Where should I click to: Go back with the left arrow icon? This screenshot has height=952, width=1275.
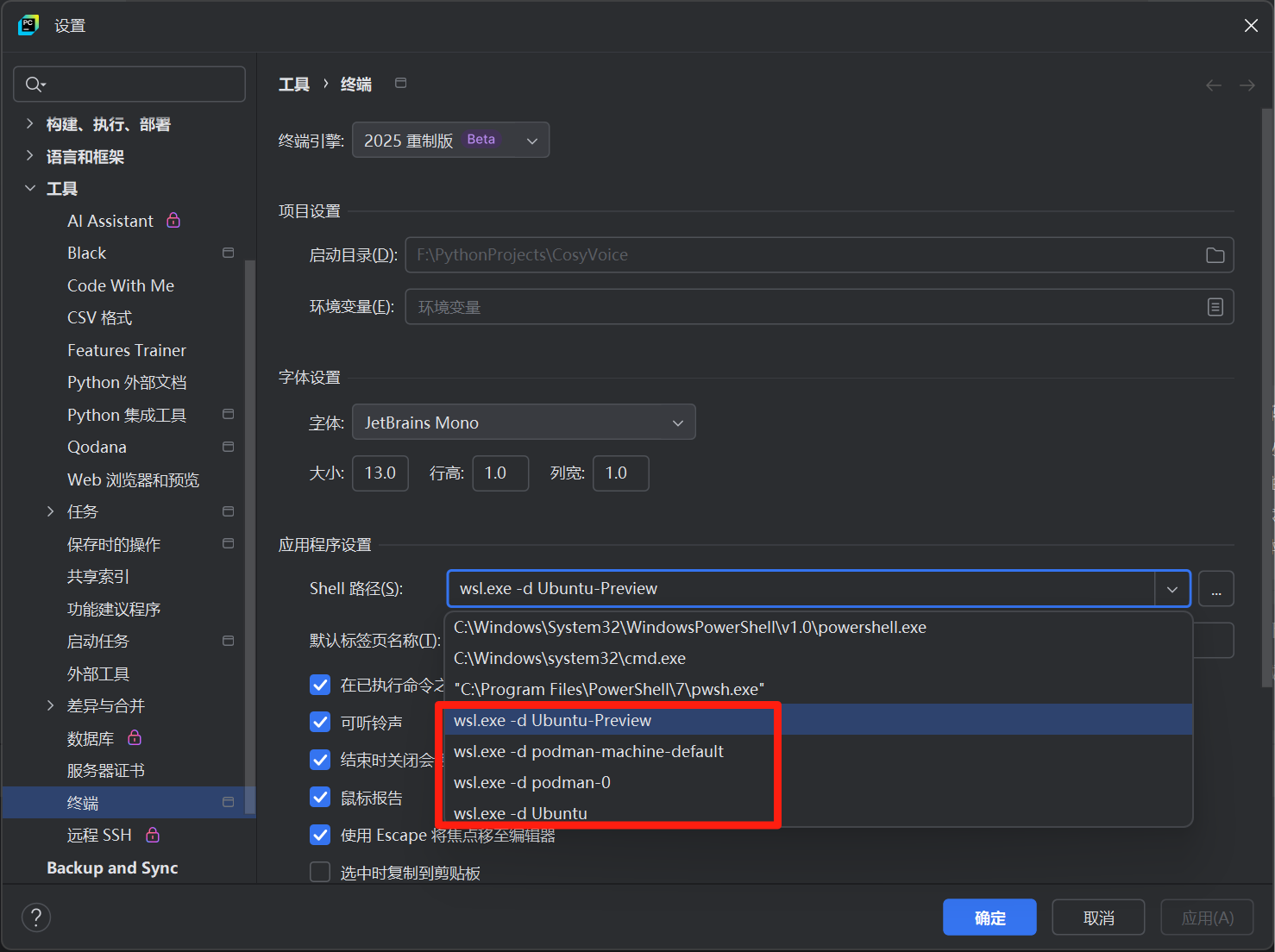tap(1214, 85)
